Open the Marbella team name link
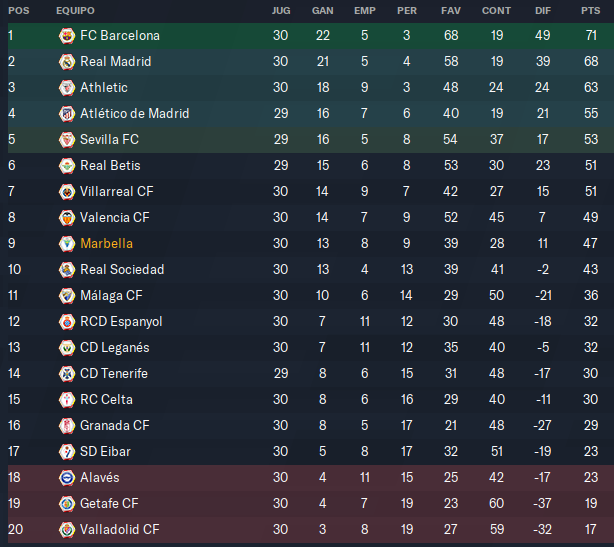Screen dimensions: 614x547 pyautogui.click(x=106, y=244)
